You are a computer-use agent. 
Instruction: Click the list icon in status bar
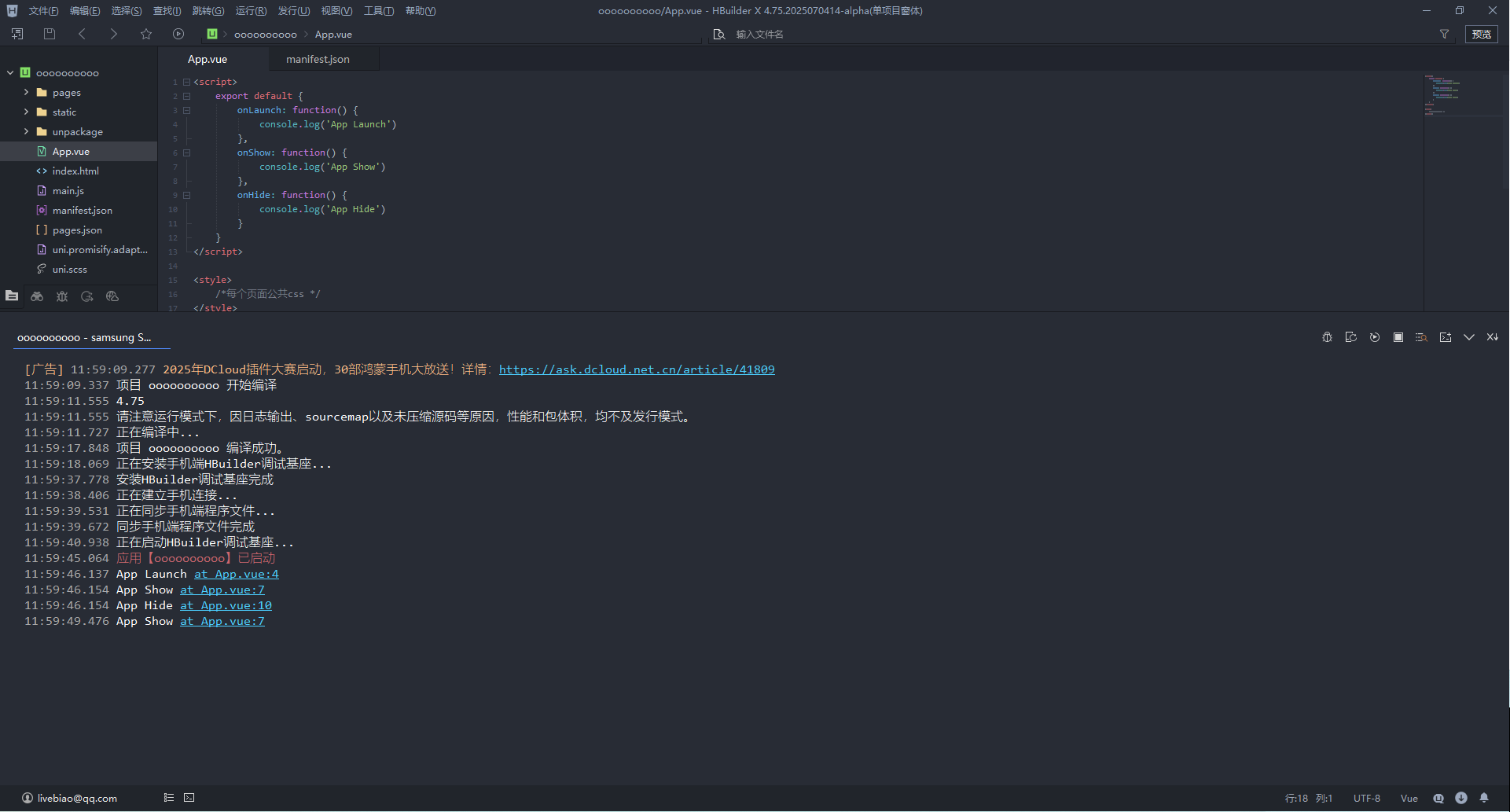168,798
